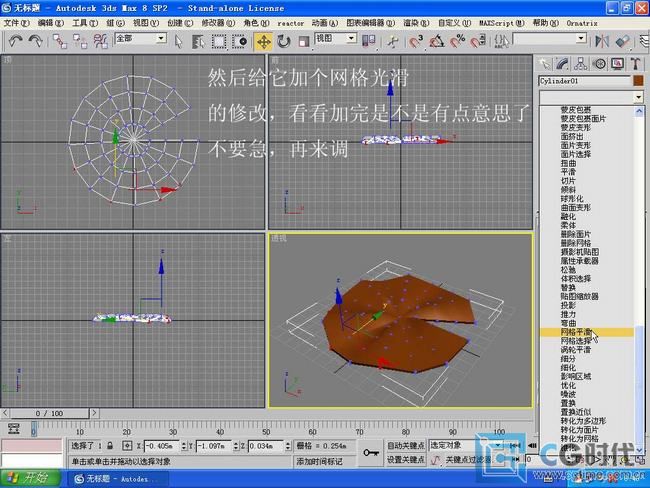The height and width of the screenshot is (488, 650).
Task: Collapse the modifier list dropdown arrow
Action: pyautogui.click(x=638, y=97)
